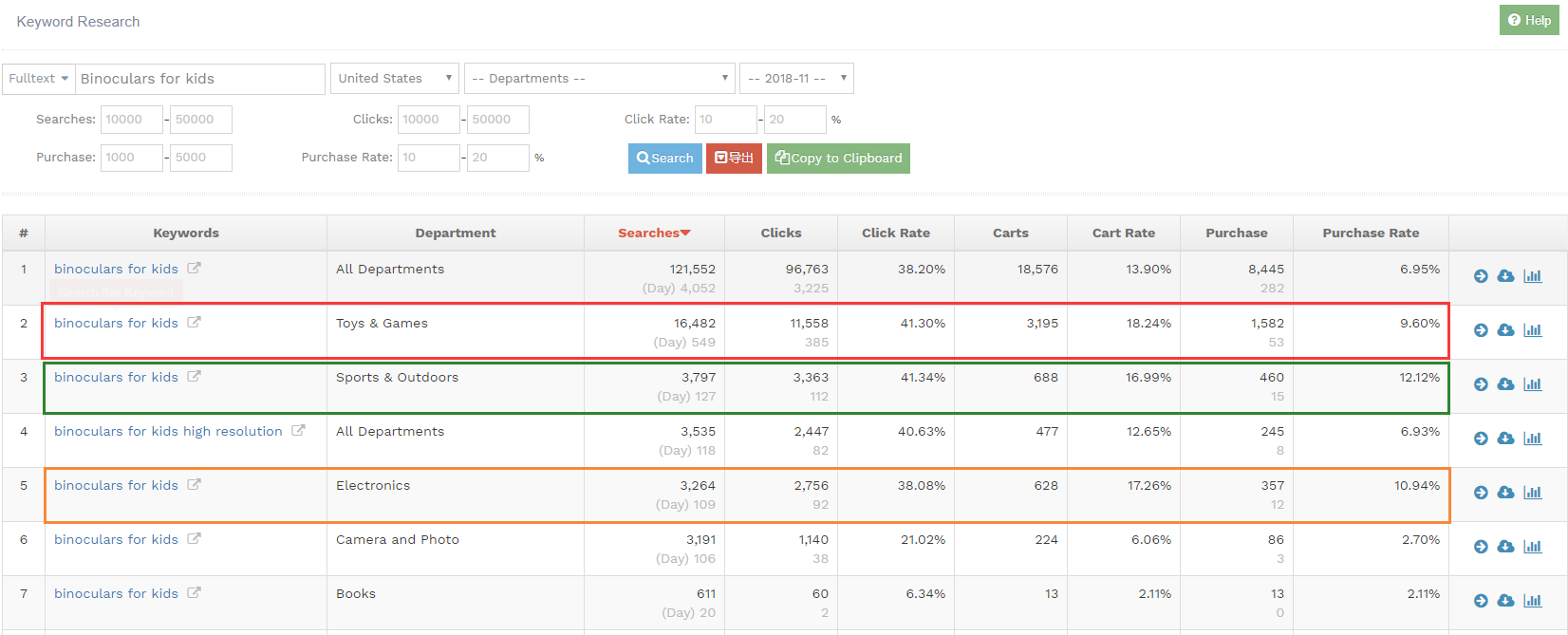Image resolution: width=1568 pixels, height=635 pixels.
Task: Open the United States country dropdown
Action: point(394,79)
